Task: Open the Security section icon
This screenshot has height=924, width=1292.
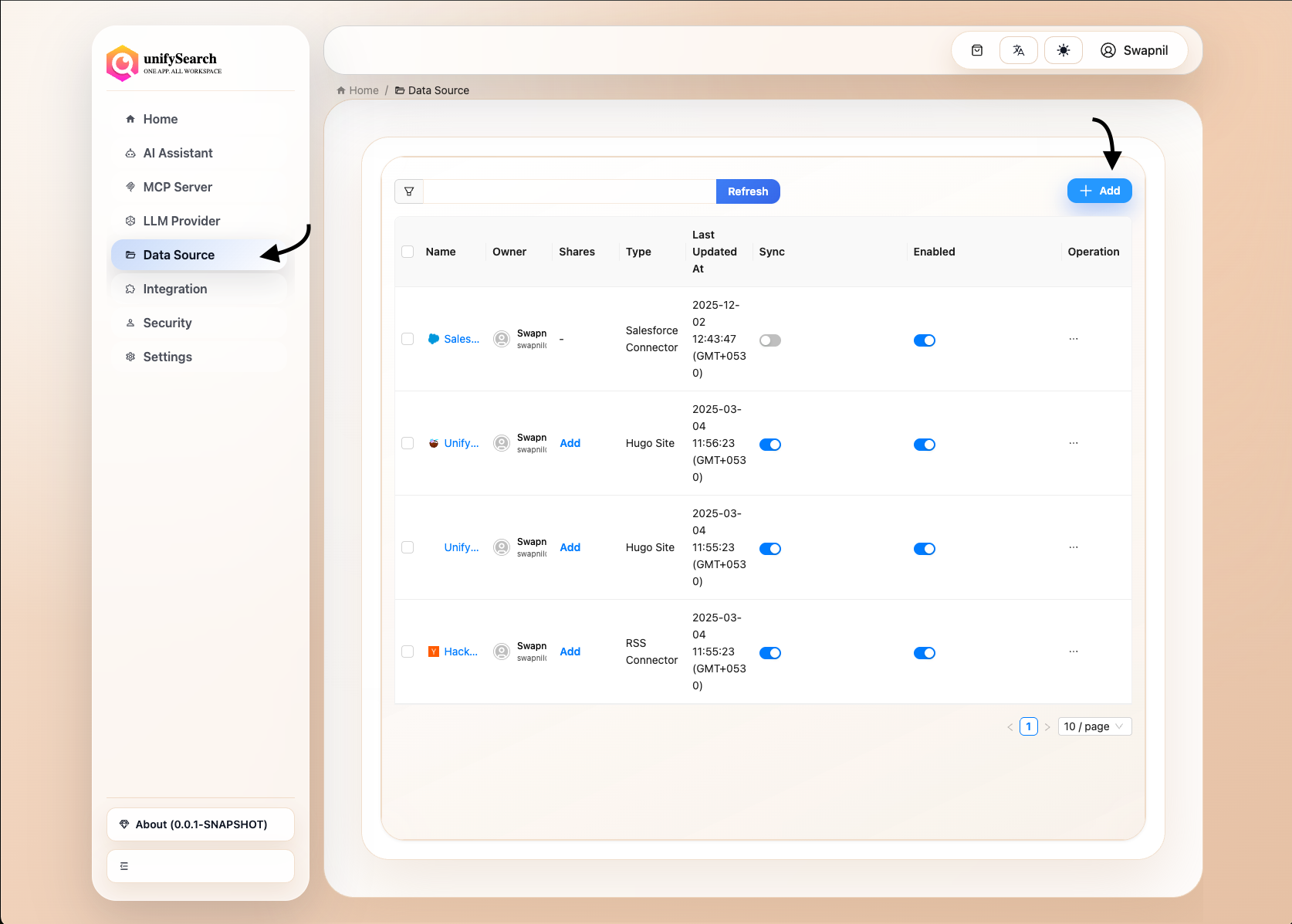Action: [130, 323]
